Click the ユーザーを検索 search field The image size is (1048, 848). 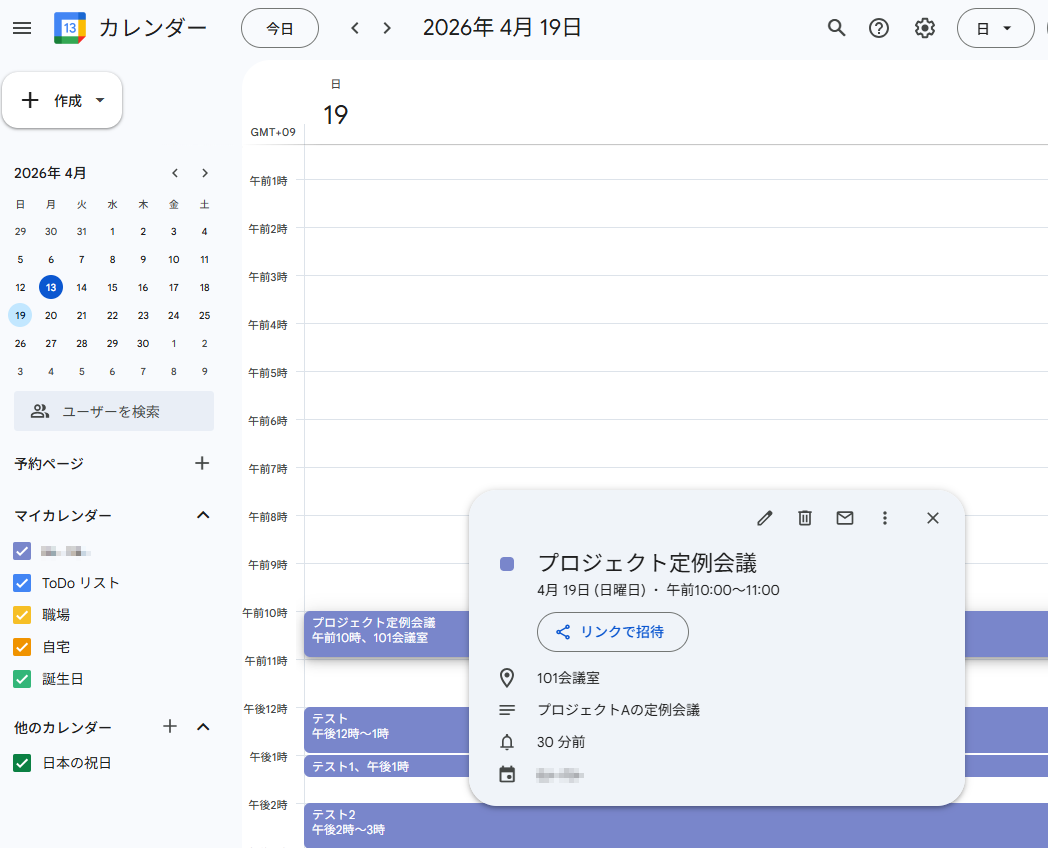click(x=114, y=411)
